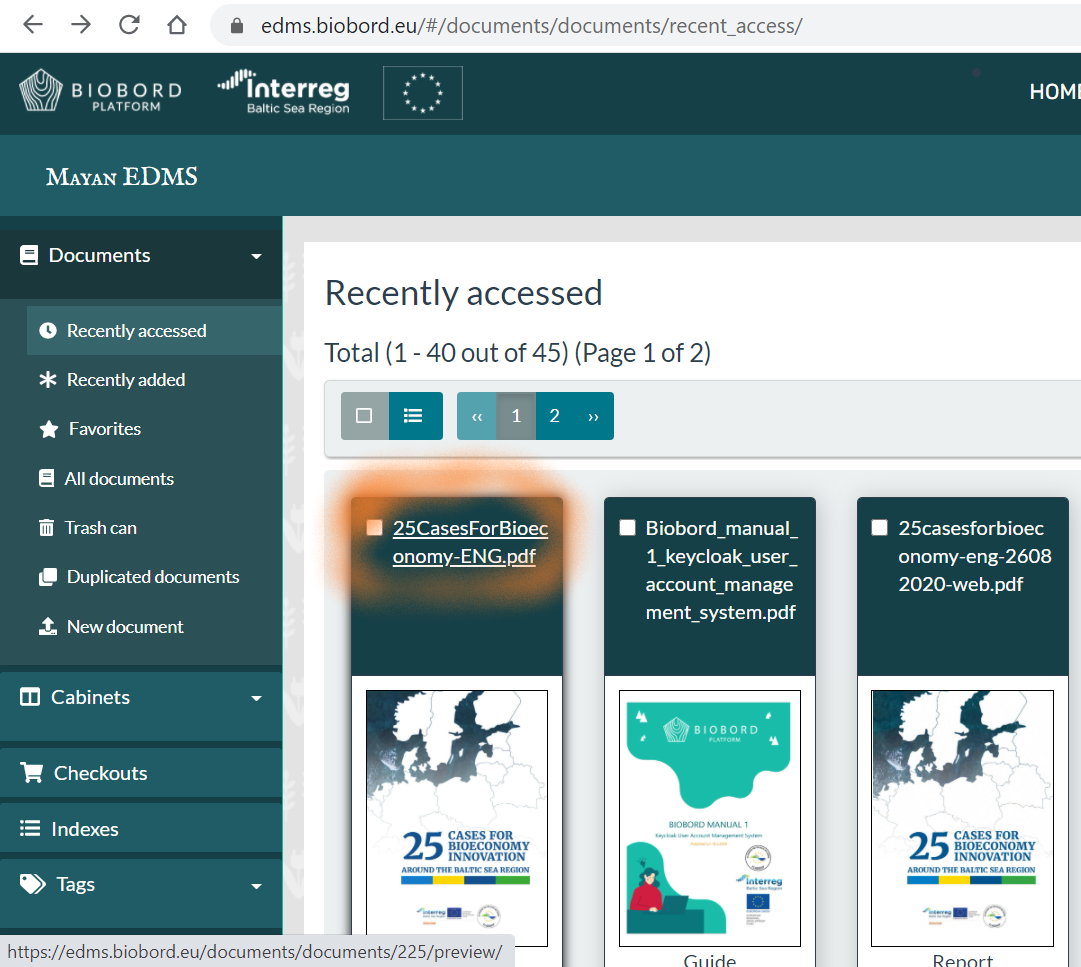Open 25CasesForBioeconomy-ENG.pdf link
The height and width of the screenshot is (967, 1081).
click(470, 542)
